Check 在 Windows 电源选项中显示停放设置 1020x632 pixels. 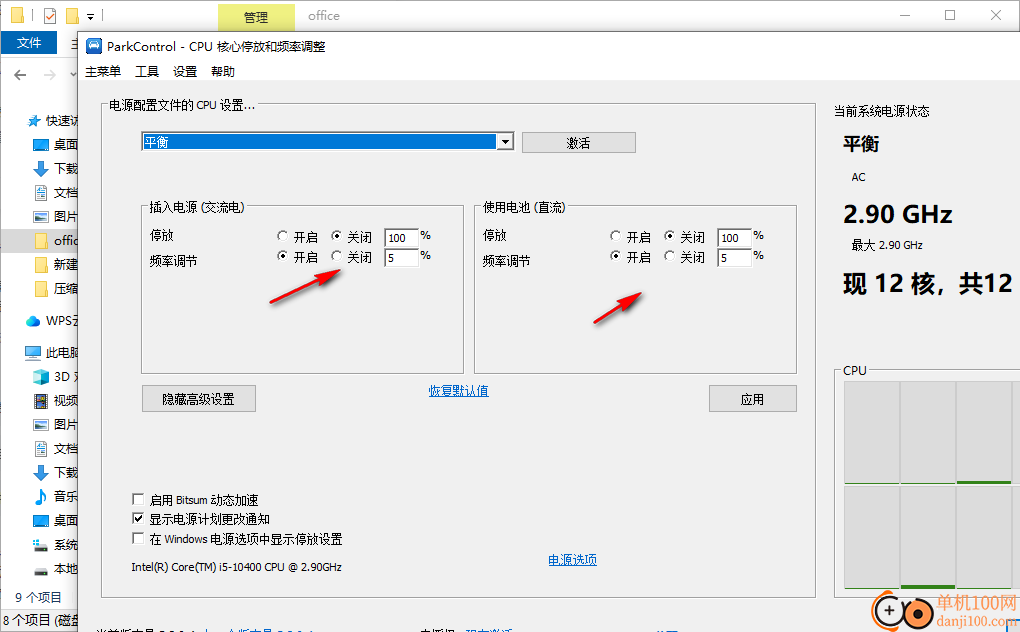(x=138, y=538)
